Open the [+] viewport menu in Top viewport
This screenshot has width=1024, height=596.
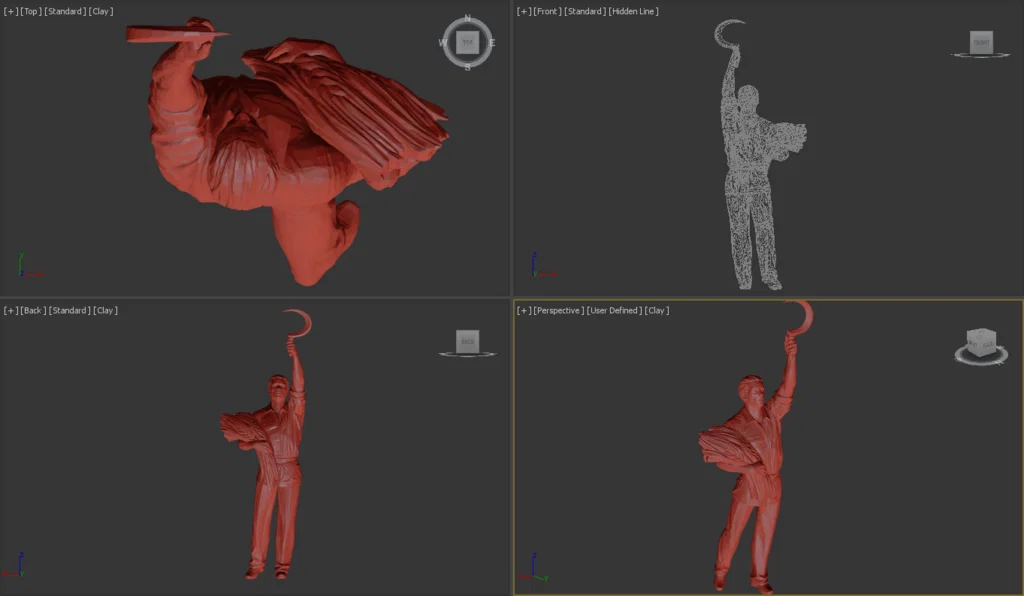9,11
